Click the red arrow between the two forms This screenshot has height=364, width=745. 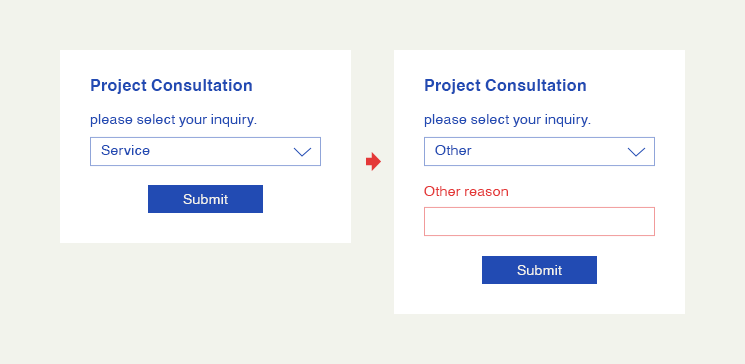373,162
